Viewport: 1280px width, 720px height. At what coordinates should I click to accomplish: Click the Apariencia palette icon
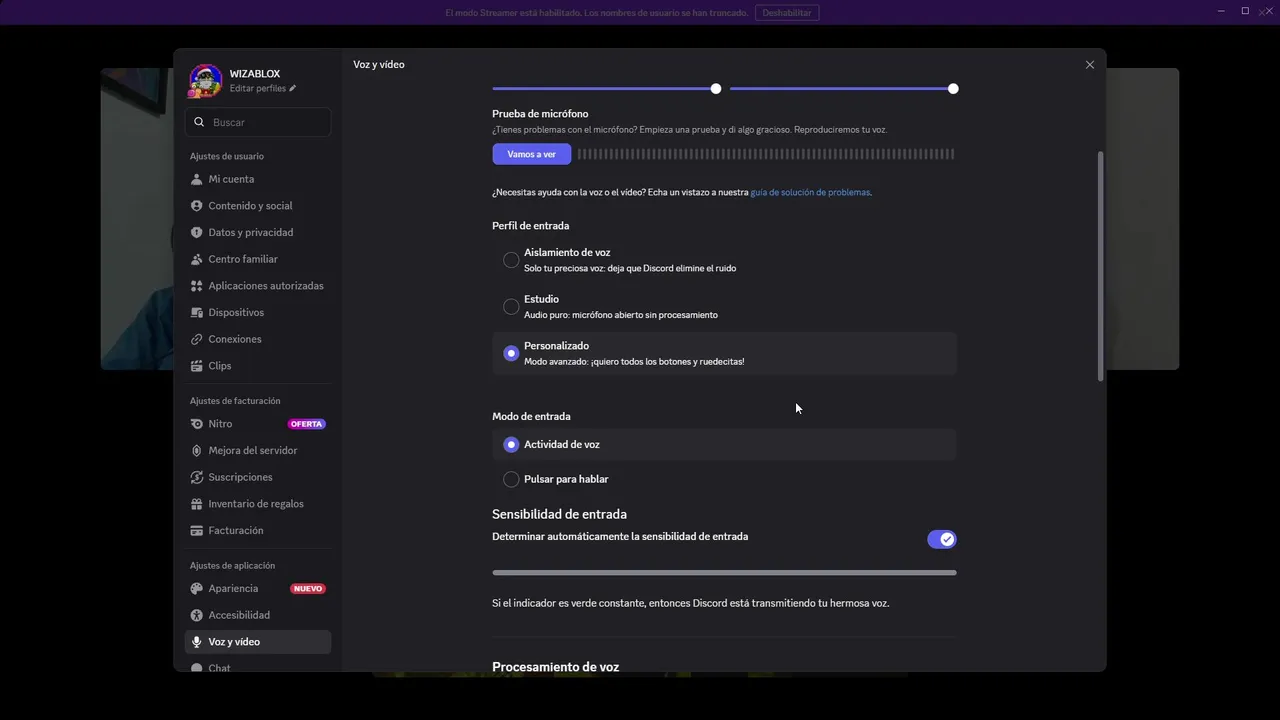pos(197,589)
